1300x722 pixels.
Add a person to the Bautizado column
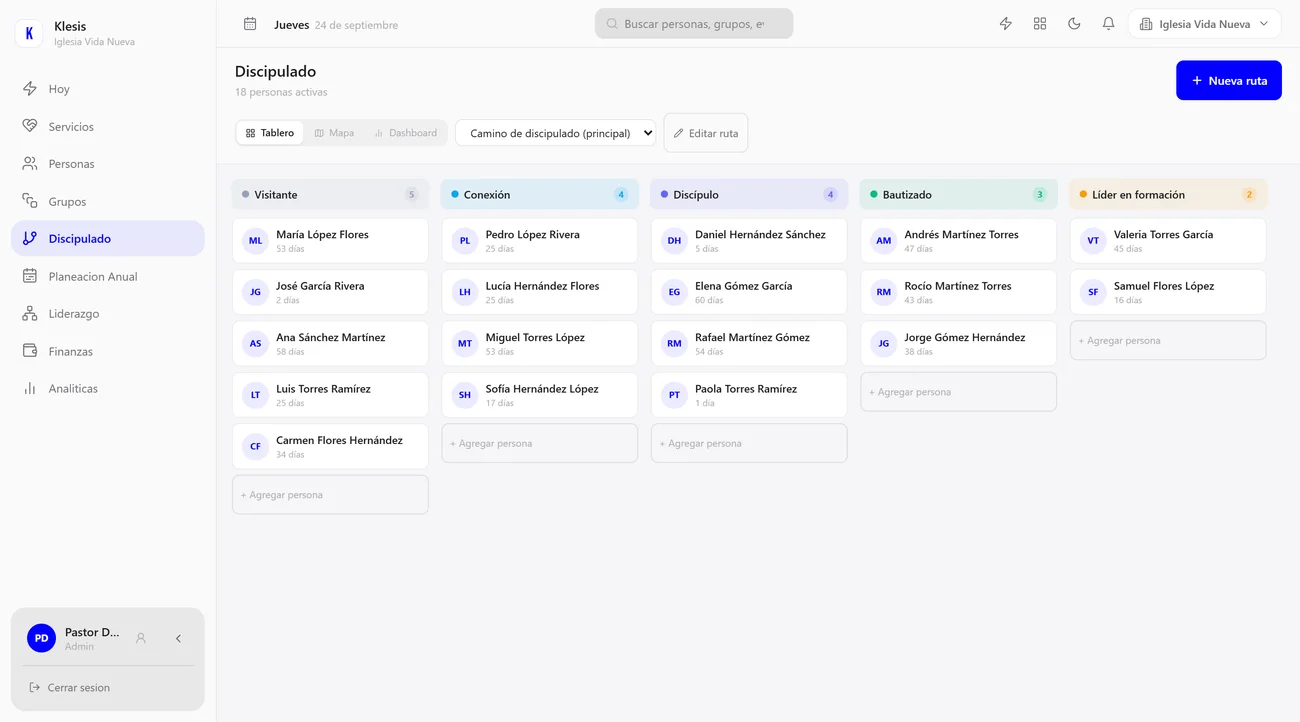coord(958,392)
